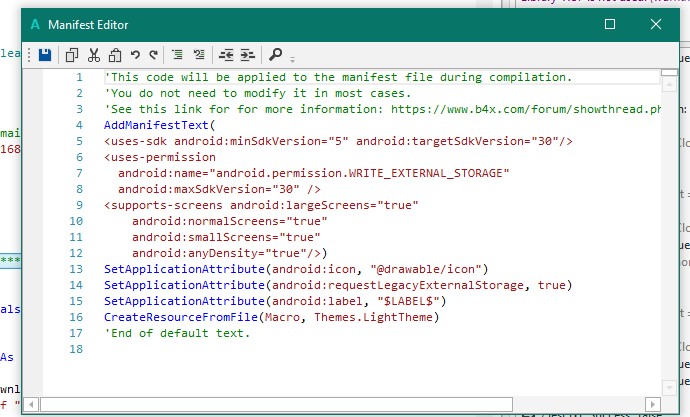Screen dimensions: 690x417
Task: Click line number 18 in the gutter
Action: click(76, 349)
